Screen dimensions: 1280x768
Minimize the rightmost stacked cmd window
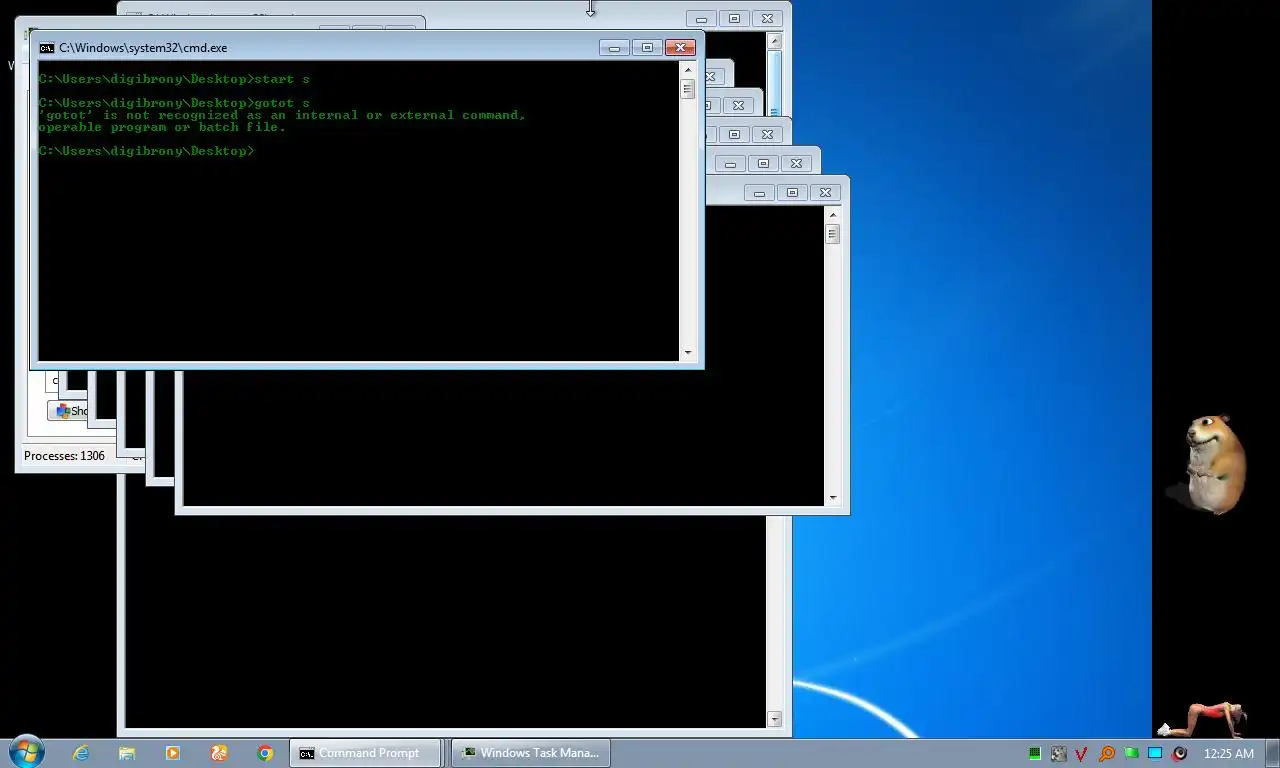point(759,193)
